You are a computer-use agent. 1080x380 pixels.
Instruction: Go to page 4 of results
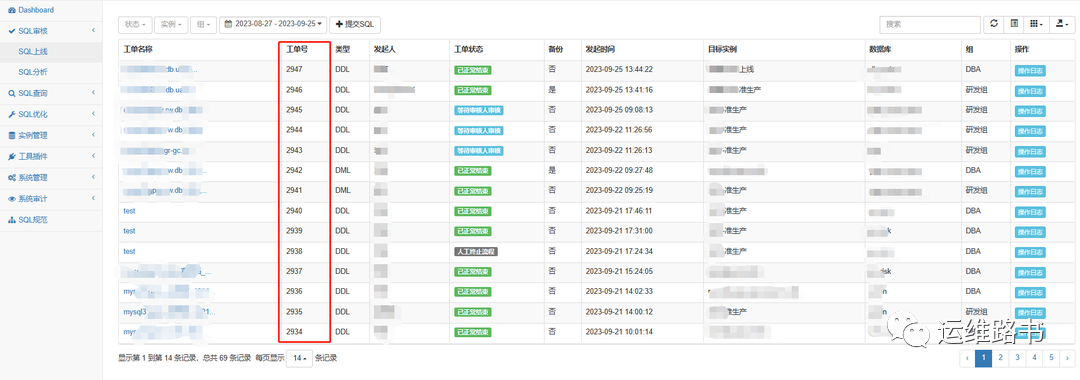(1034, 357)
